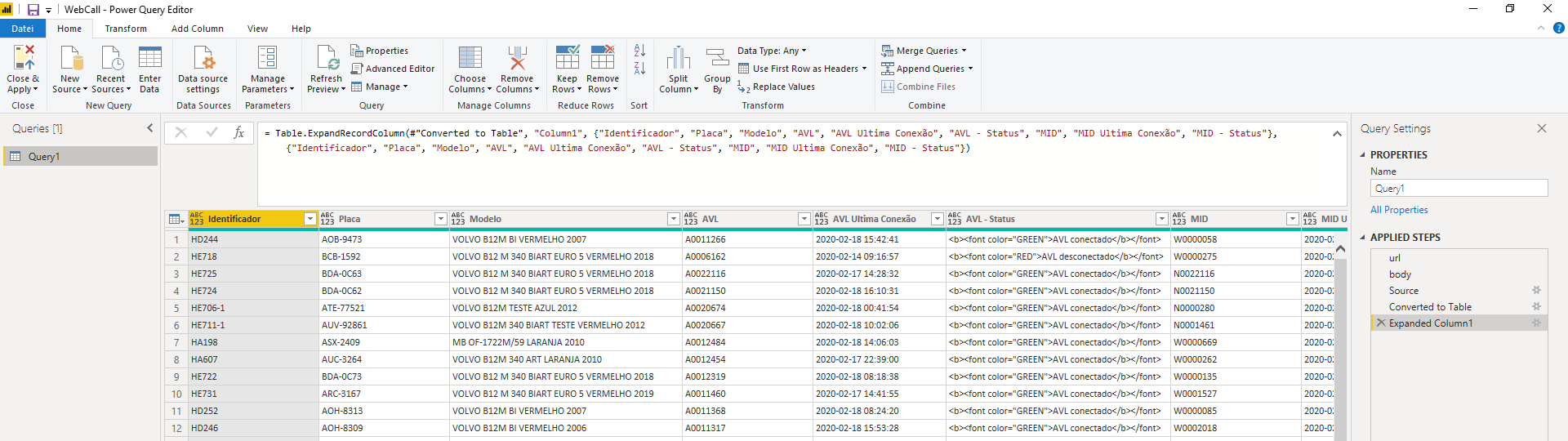Screen dimensions: 1568x441
Task: Open Manage dropdown in Query group
Action: tap(379, 87)
